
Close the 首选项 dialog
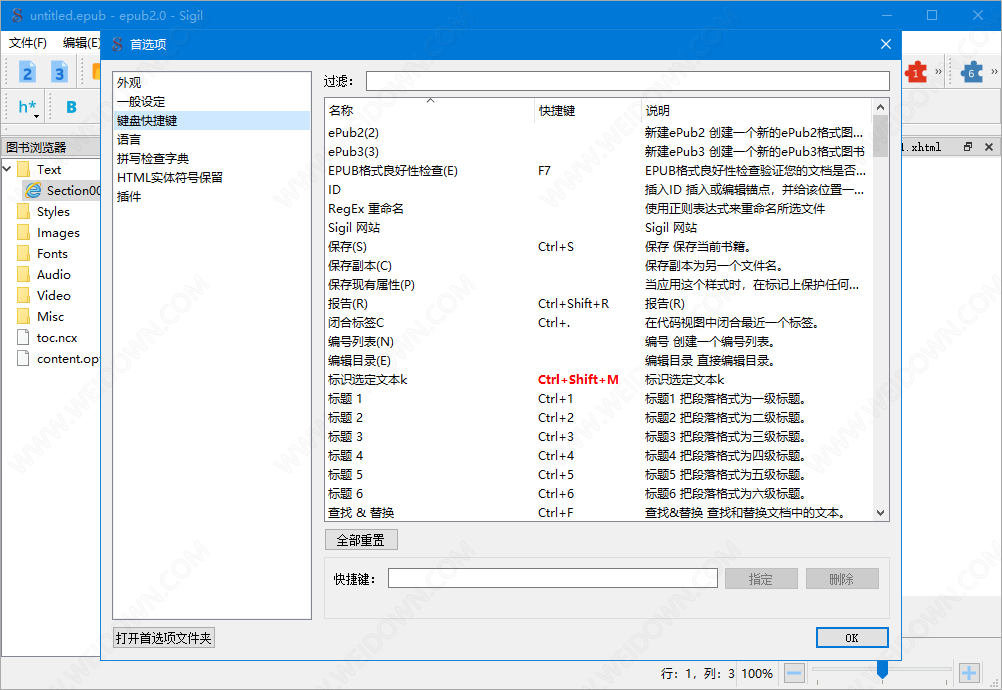[886, 44]
